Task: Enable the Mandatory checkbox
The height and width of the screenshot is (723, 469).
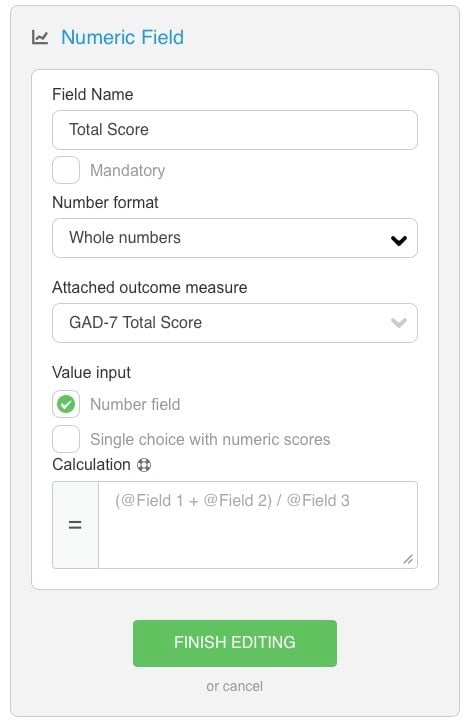Action: click(66, 170)
